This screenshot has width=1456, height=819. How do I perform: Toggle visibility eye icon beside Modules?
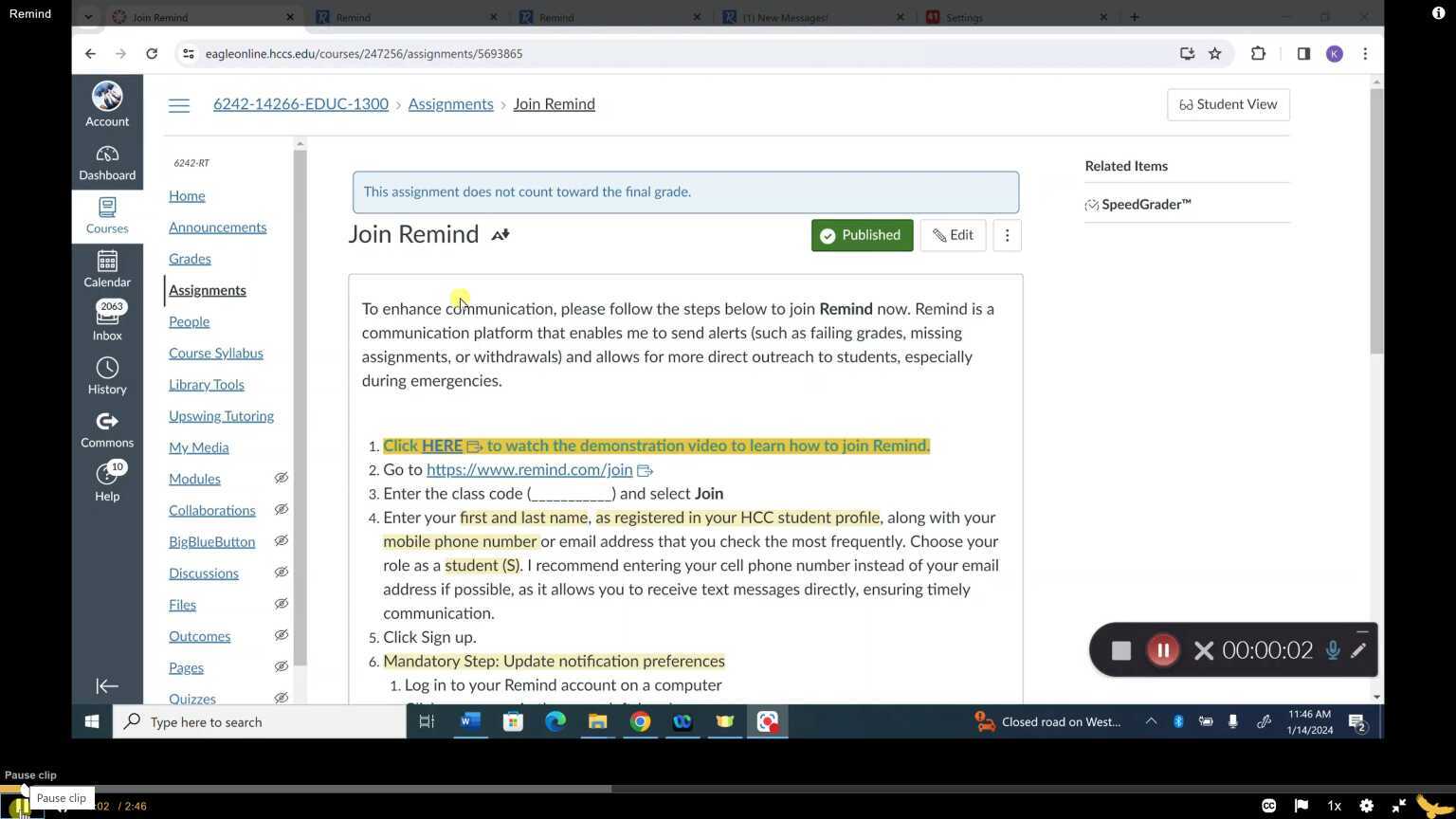[x=281, y=479]
